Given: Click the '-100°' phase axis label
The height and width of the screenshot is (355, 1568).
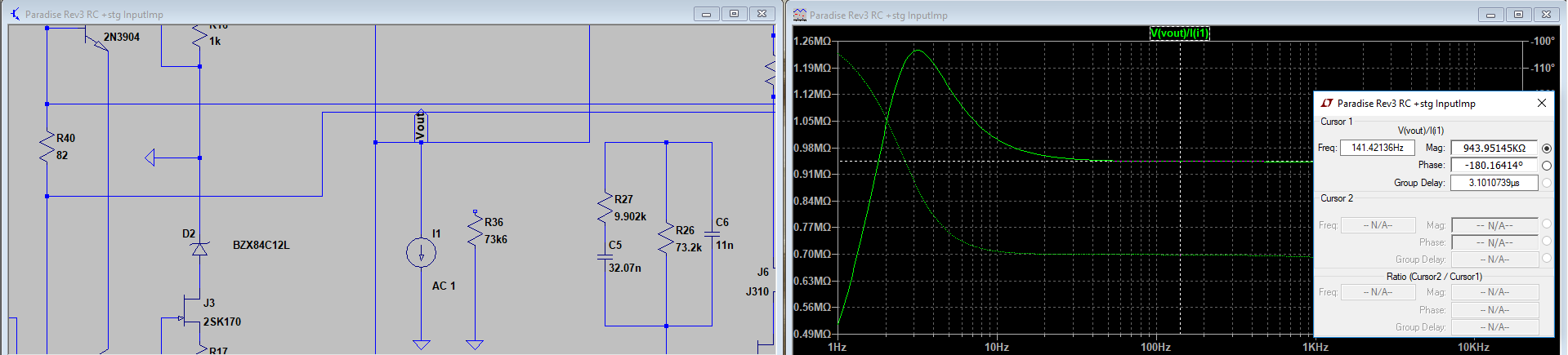Looking at the screenshot, I should point(1543,41).
